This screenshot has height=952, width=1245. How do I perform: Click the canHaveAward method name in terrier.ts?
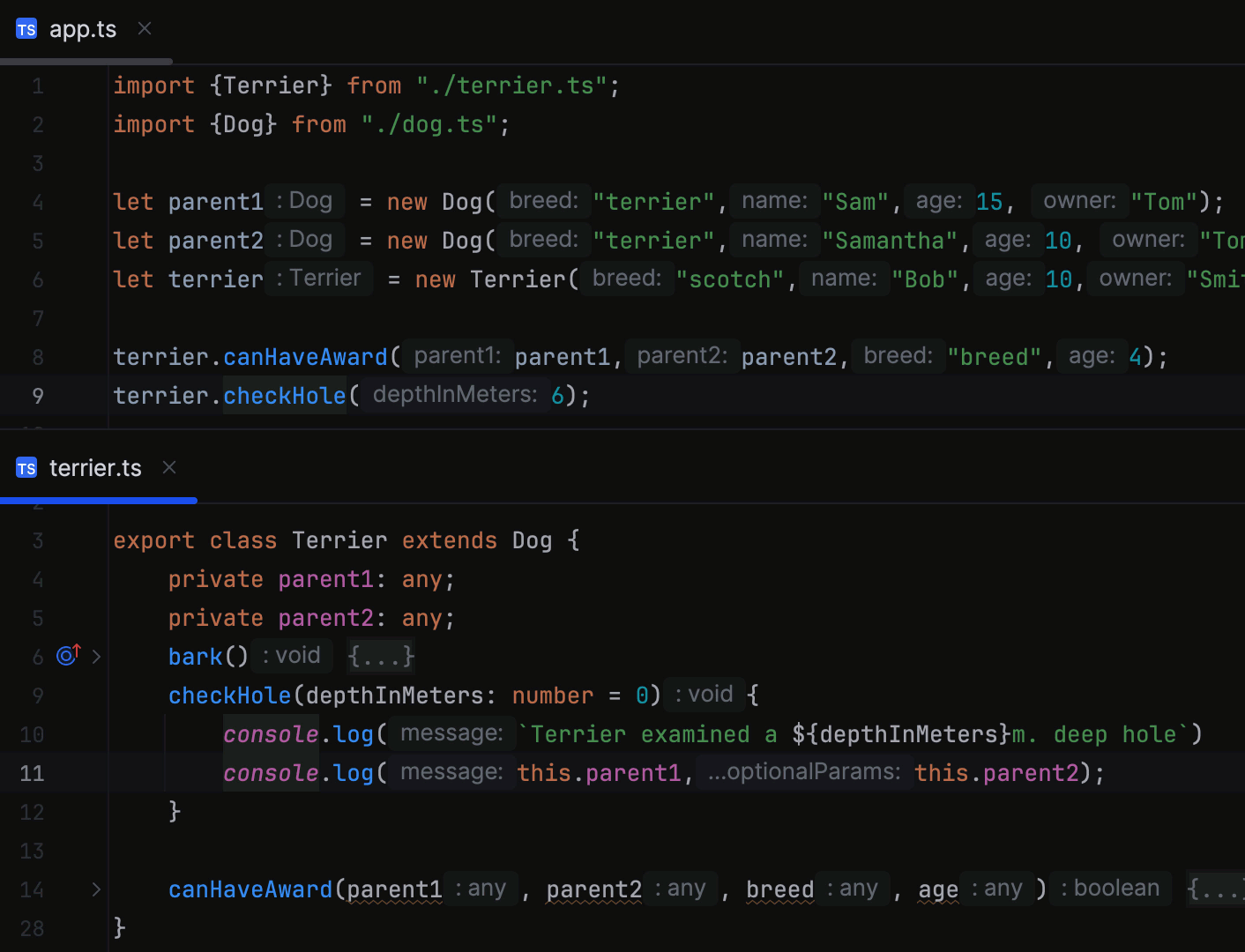tap(250, 889)
